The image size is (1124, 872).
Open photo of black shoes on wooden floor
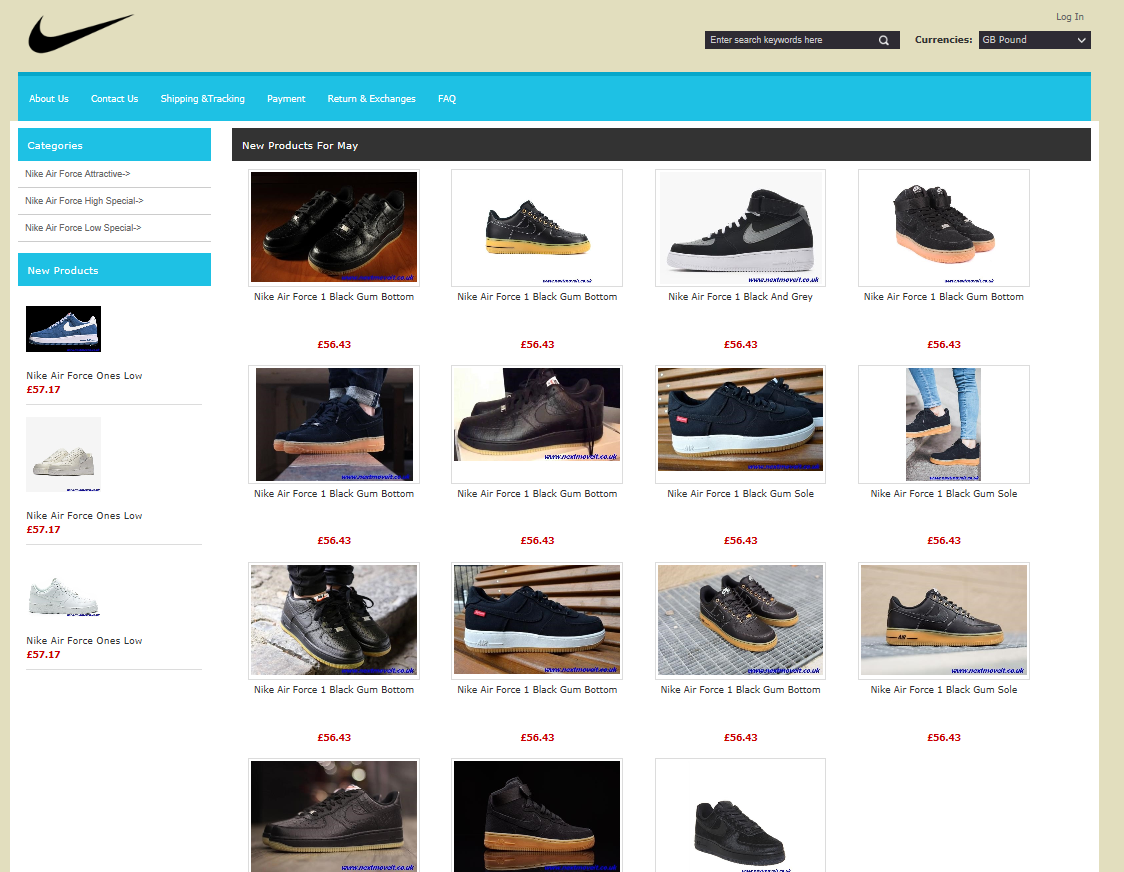click(x=334, y=227)
